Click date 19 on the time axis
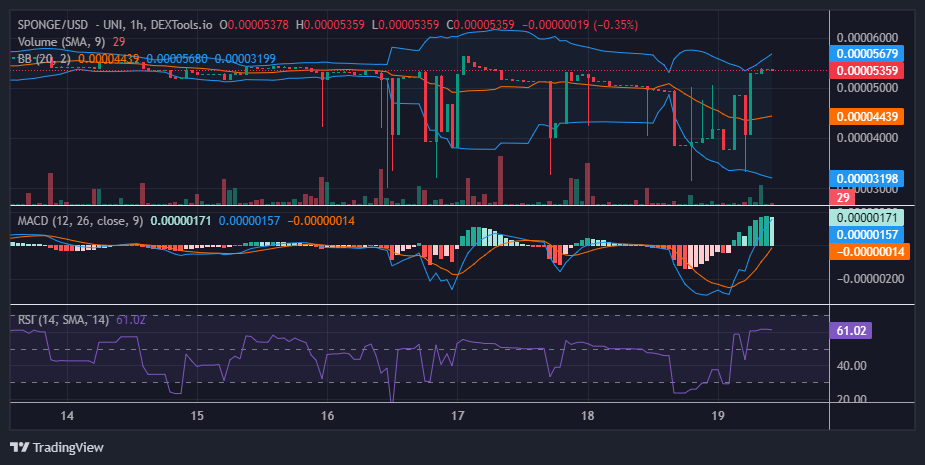The height and width of the screenshot is (465, 925). pyautogui.click(x=717, y=415)
